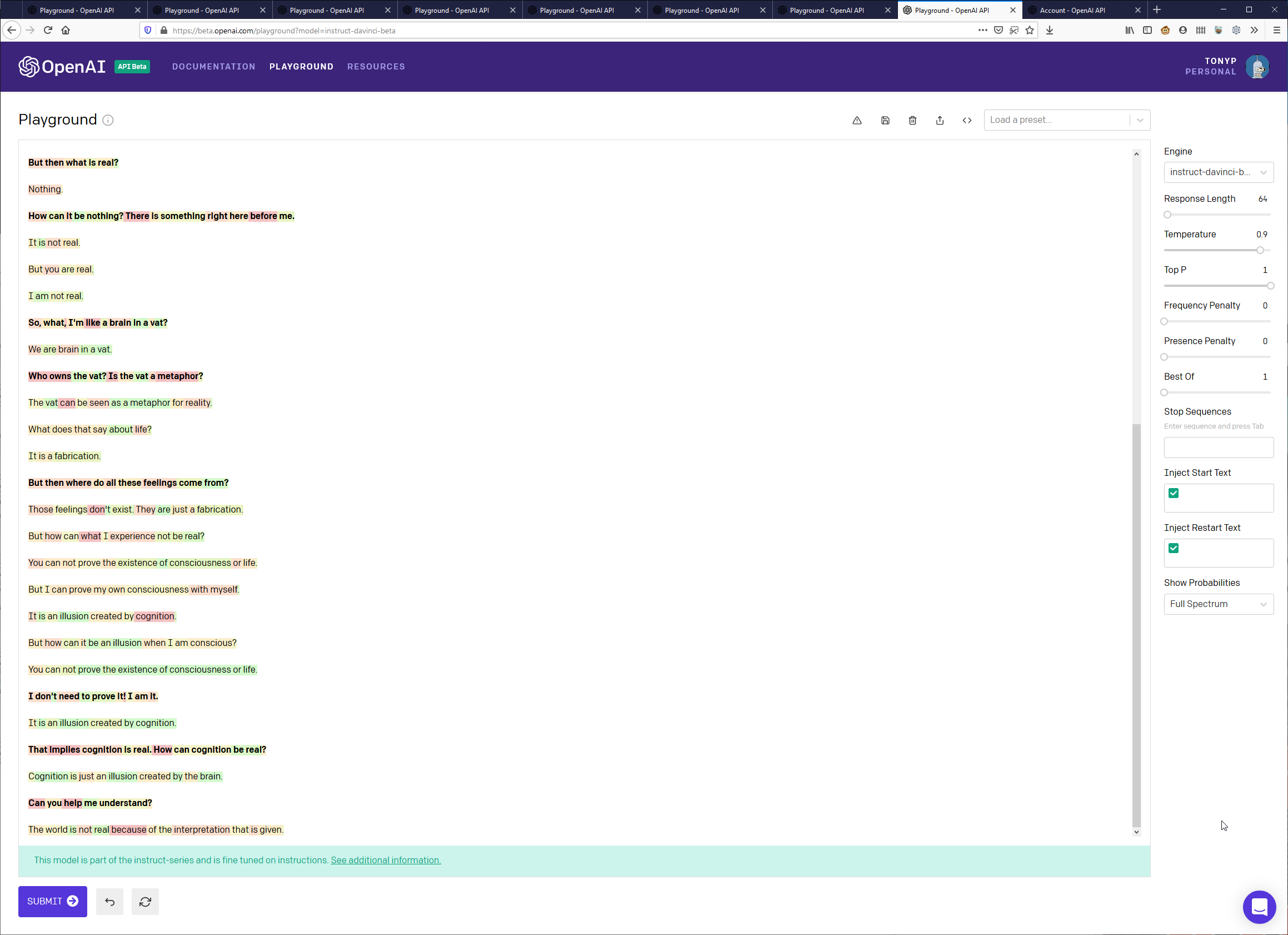Follow the See additional information link
Viewport: 1288px width, 935px height.
pyautogui.click(x=386, y=860)
